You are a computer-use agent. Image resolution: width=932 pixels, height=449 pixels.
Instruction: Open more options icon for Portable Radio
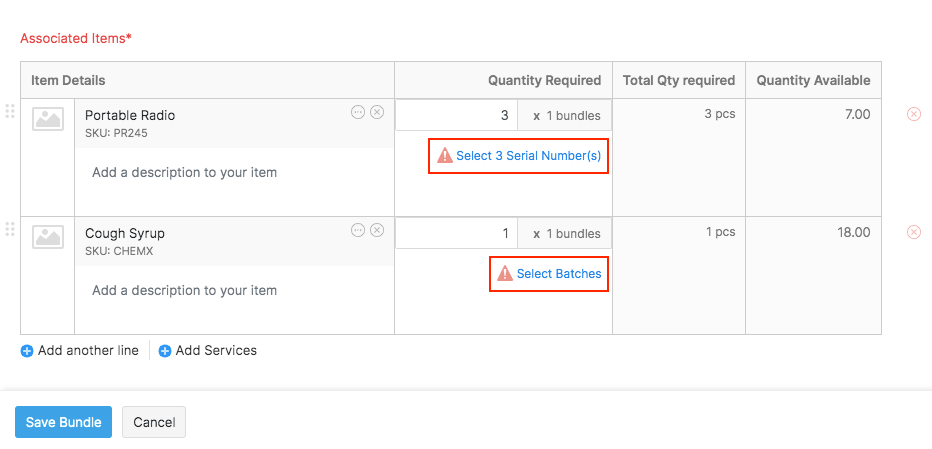[358, 113]
